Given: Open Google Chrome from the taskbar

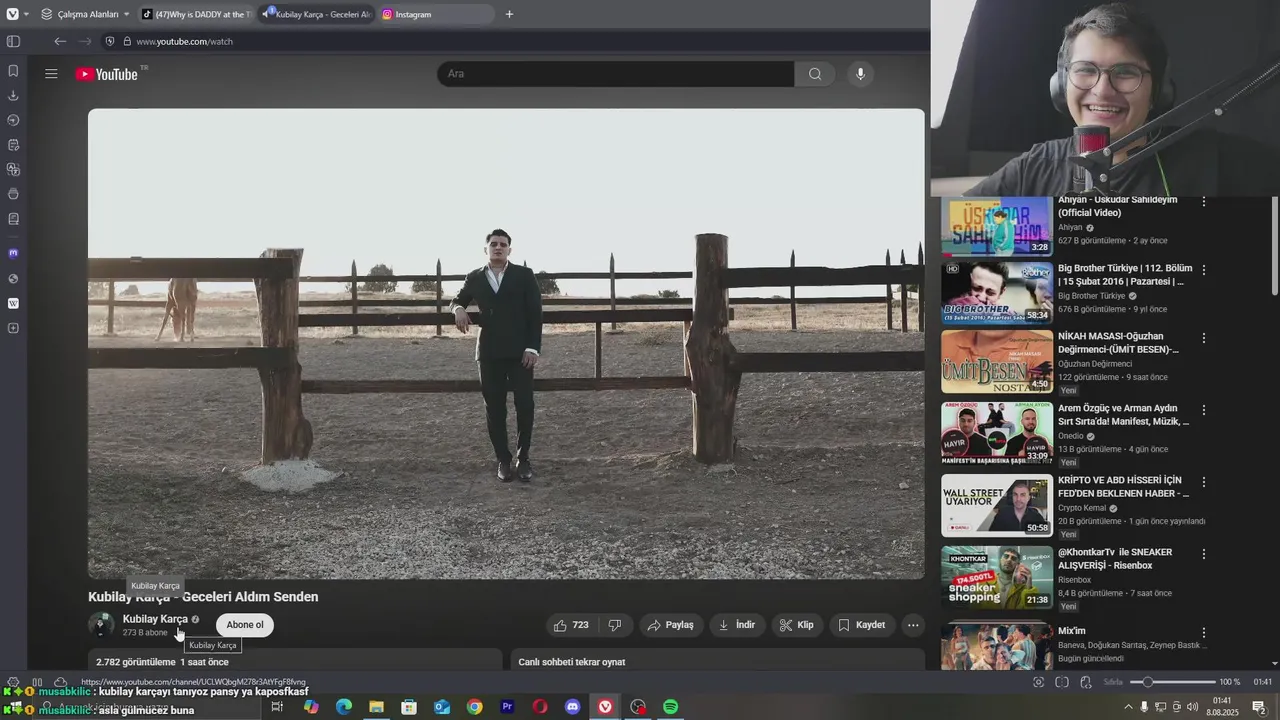Looking at the screenshot, I should (475, 707).
